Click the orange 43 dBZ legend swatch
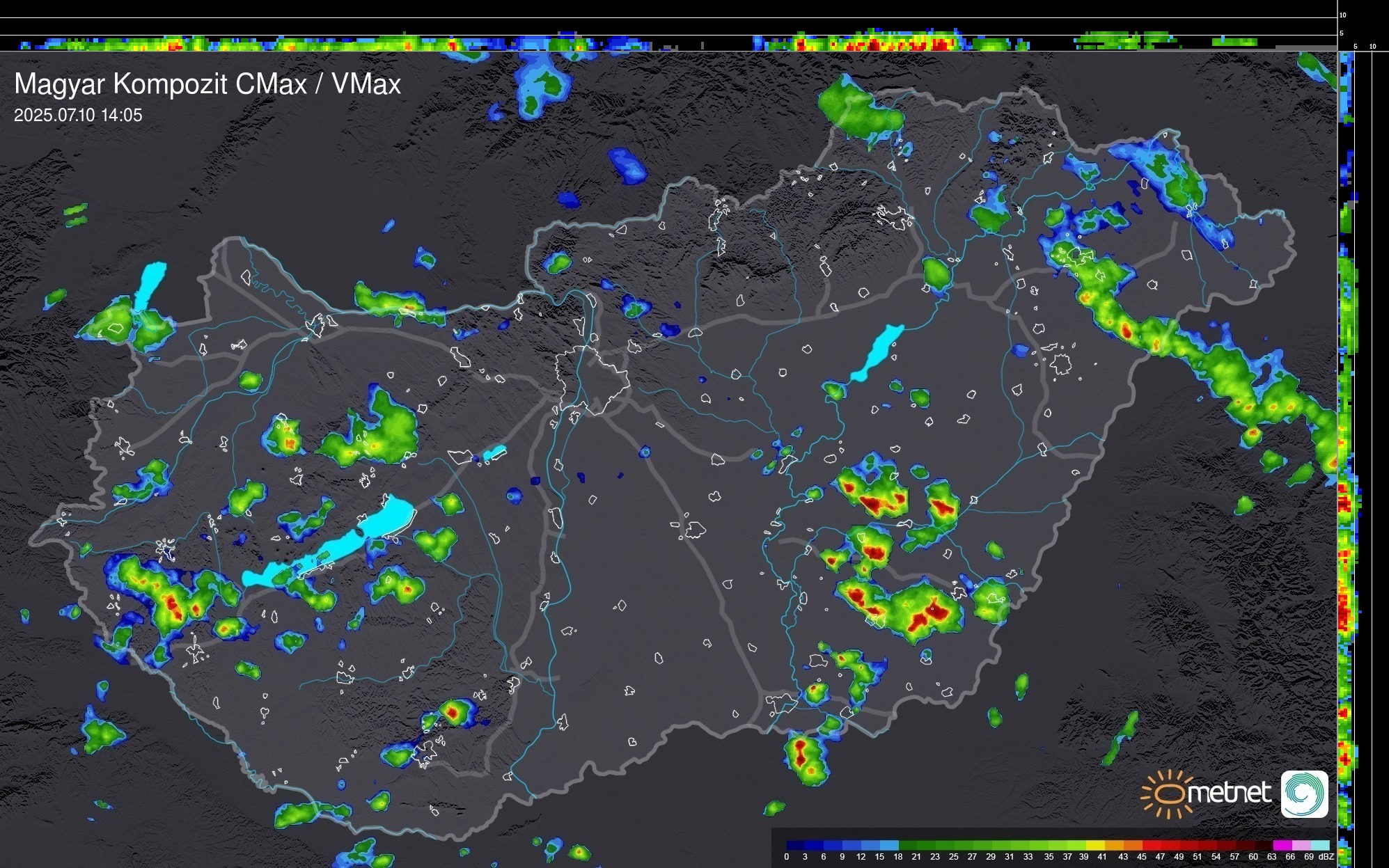The height and width of the screenshot is (868, 1389). tap(1131, 845)
